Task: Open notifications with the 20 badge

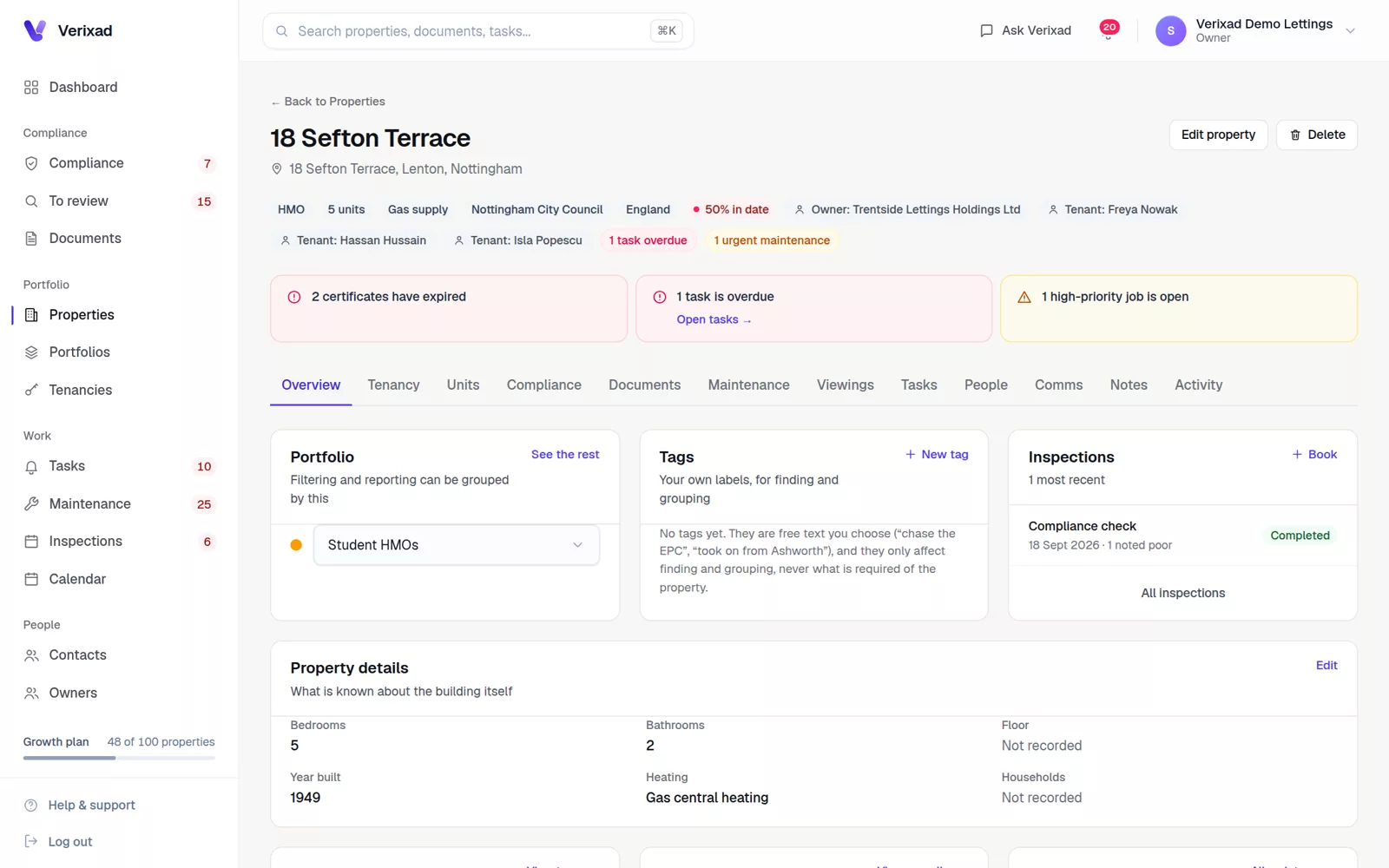Action: coord(1109,30)
